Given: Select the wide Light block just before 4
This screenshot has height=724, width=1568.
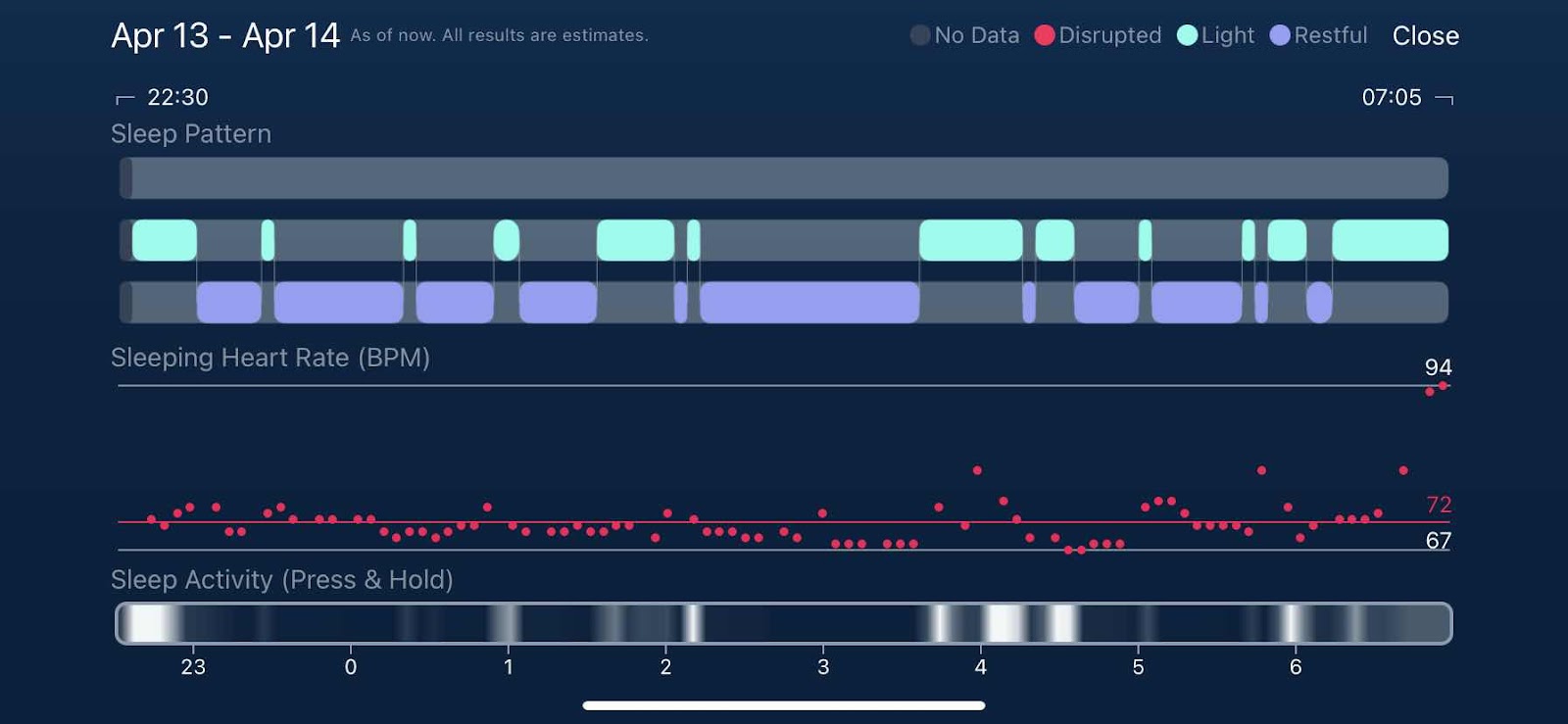Looking at the screenshot, I should click(x=970, y=240).
